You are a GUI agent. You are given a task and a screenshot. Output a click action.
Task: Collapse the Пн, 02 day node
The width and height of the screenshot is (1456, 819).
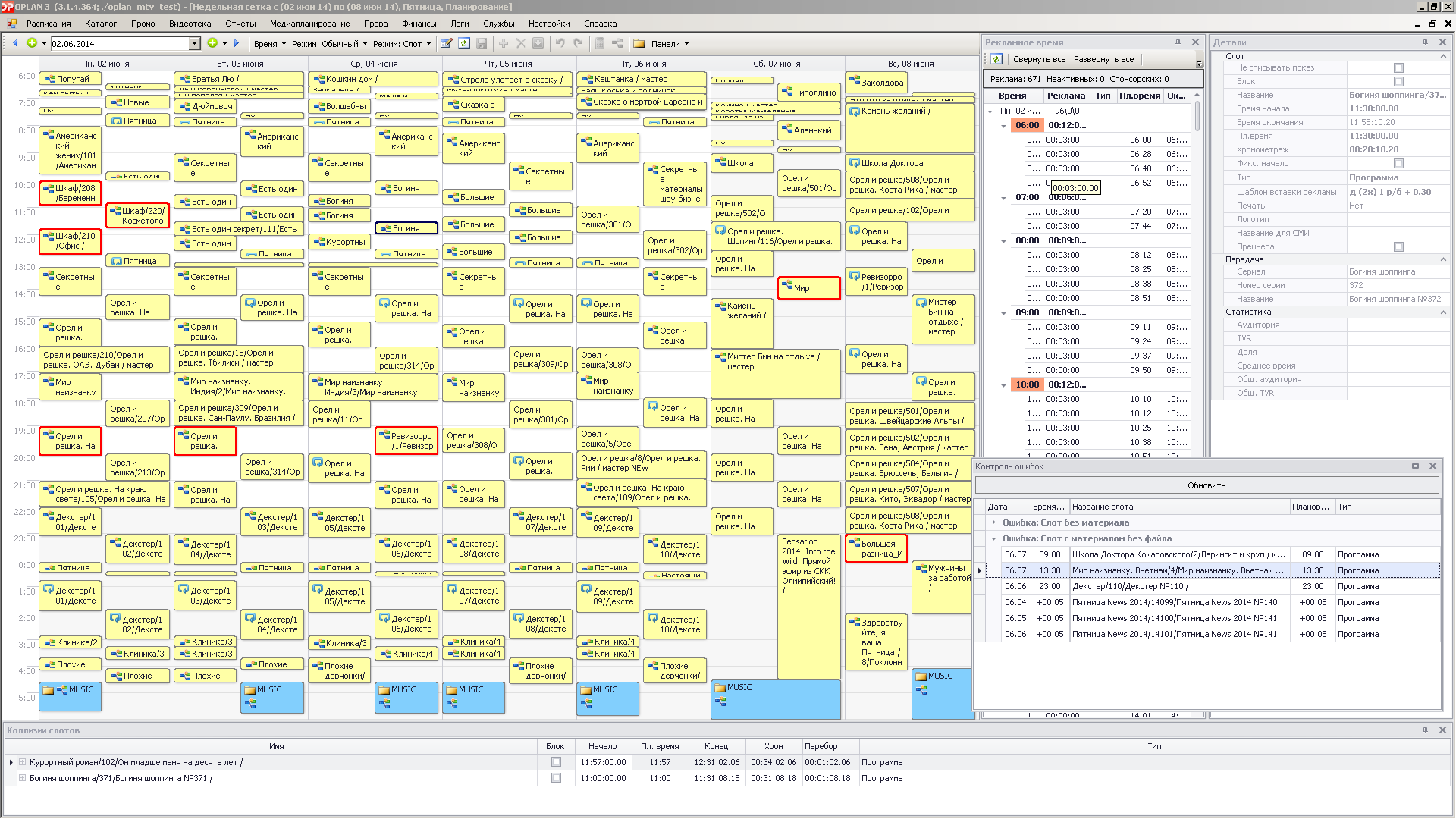[990, 111]
